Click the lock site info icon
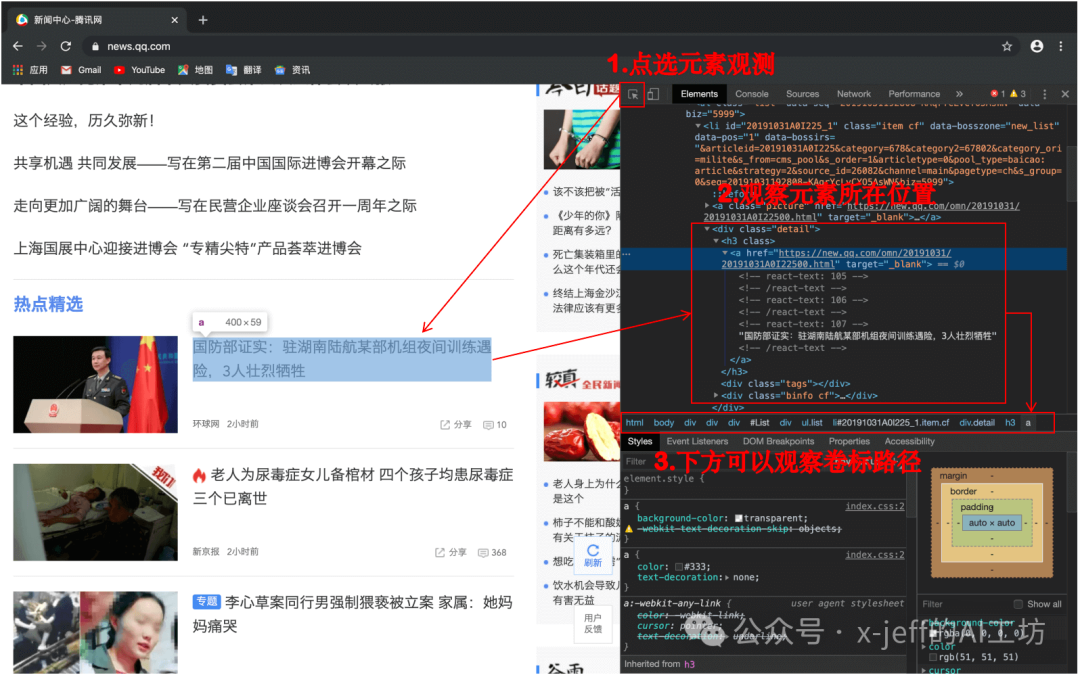The height and width of the screenshot is (675, 1080). [x=95, y=46]
